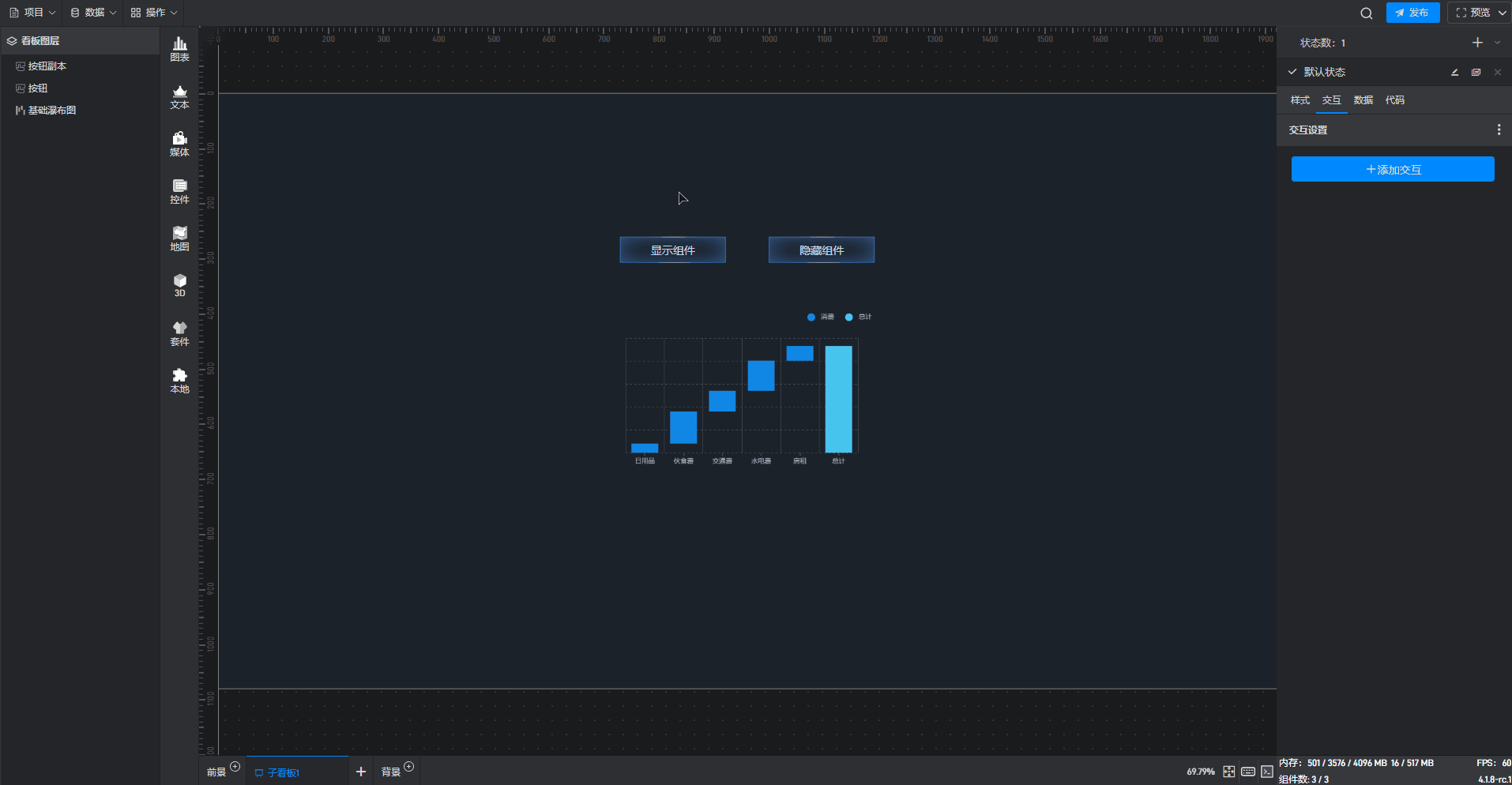Click the tall 总计 bar in the waterfall chart
The height and width of the screenshot is (785, 1512).
coord(838,399)
